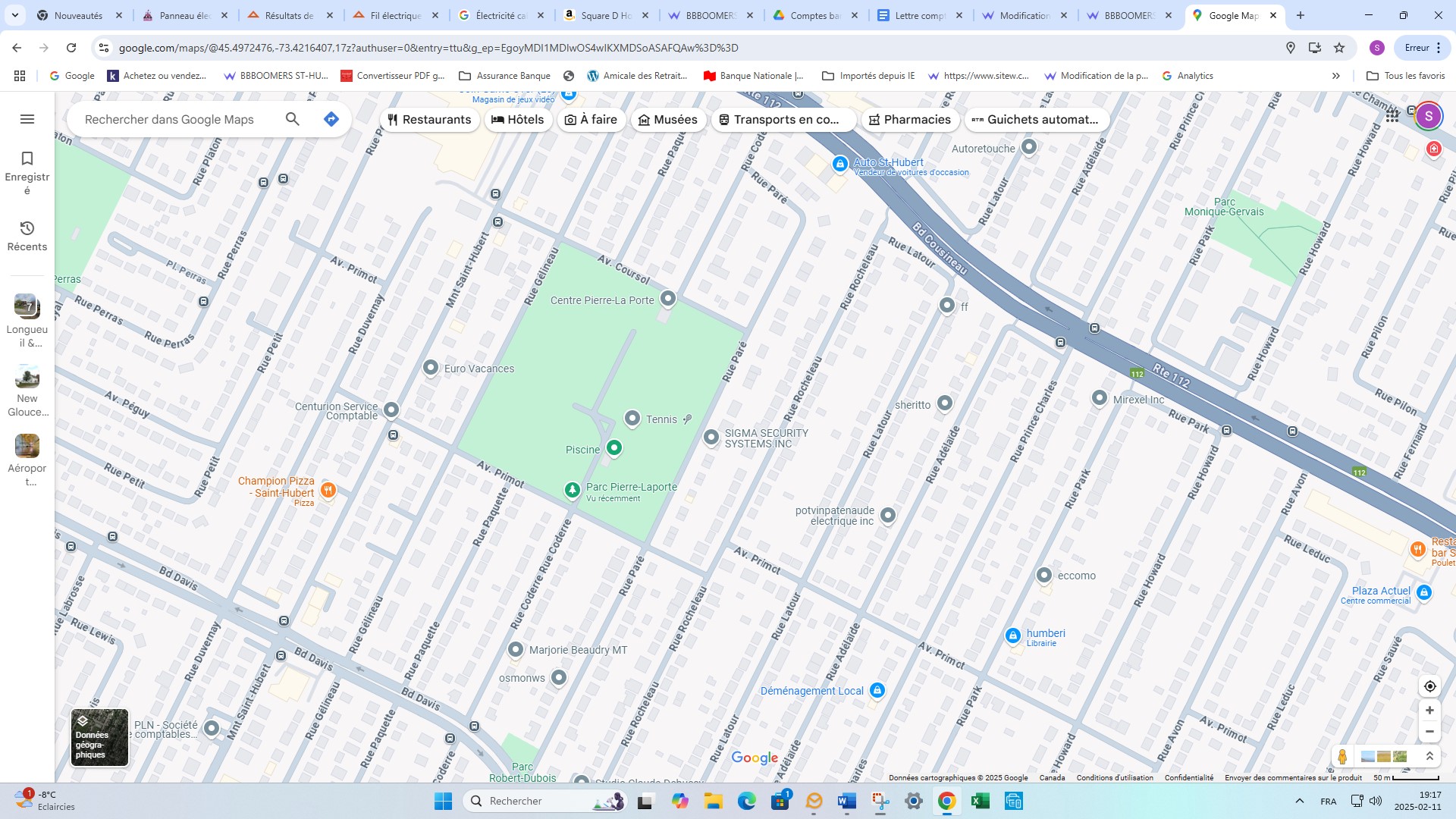
Task: Click the Euro Vacances pin
Action: pyautogui.click(x=431, y=367)
